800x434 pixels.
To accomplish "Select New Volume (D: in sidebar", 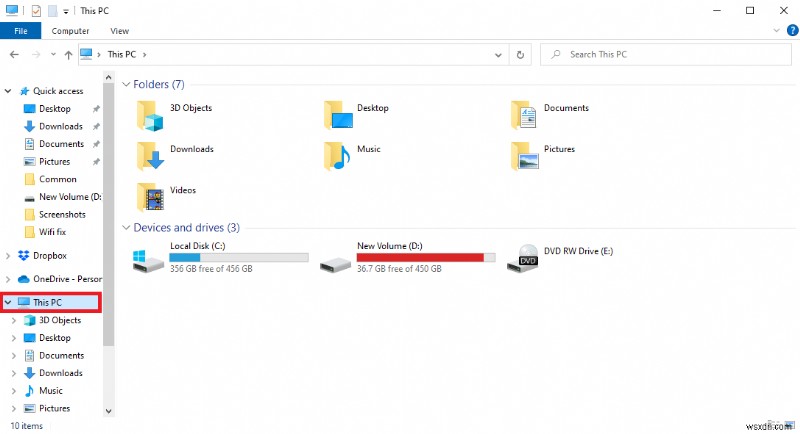I will click(x=70, y=197).
